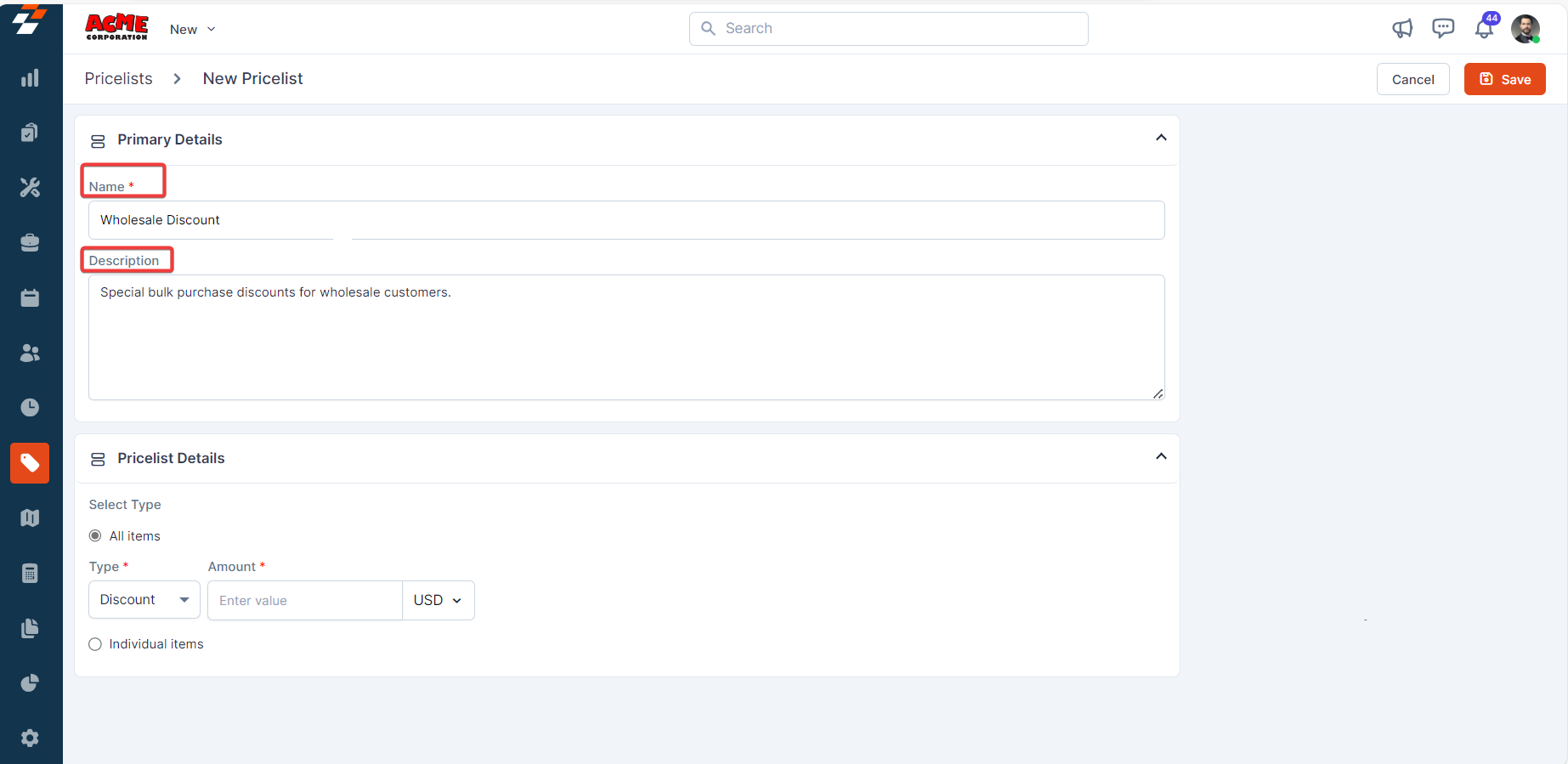Screen dimensions: 1568x764
Task: Open the briefcase icon in sidebar
Action: [30, 243]
